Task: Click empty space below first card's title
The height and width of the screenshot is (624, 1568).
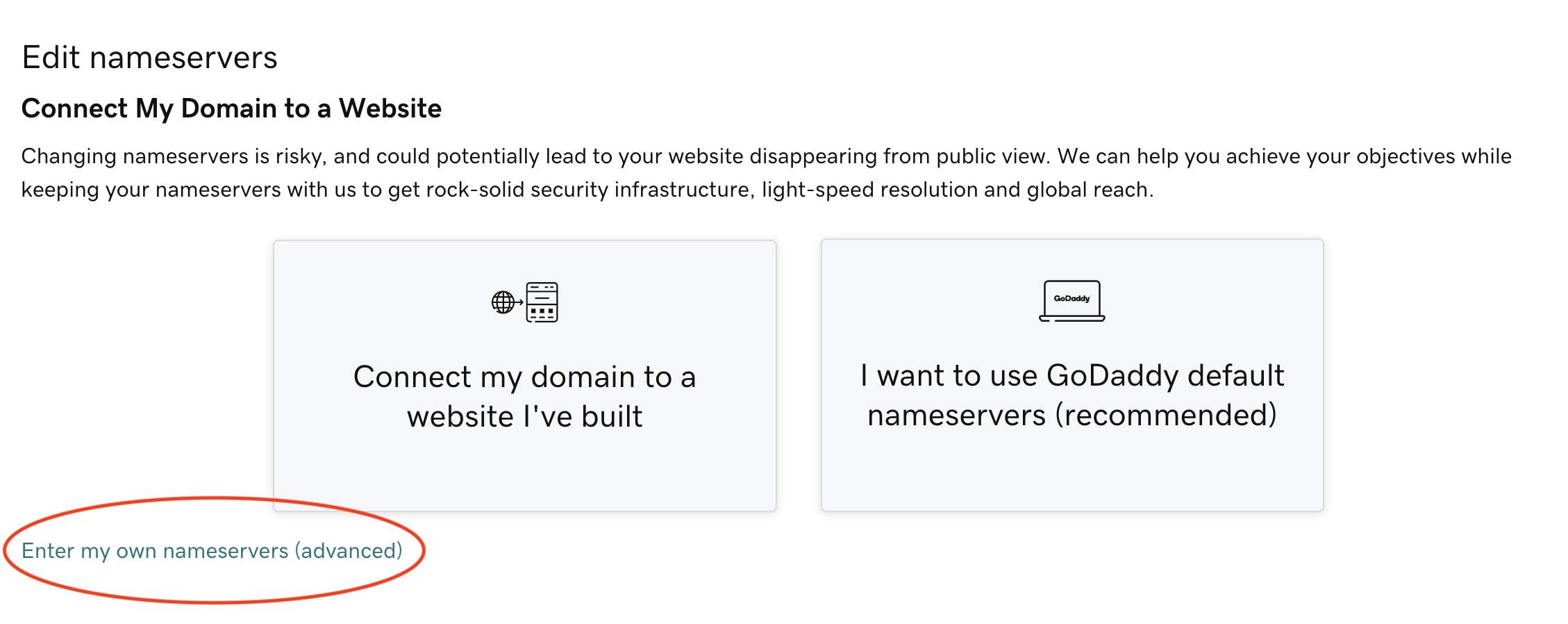Action: 525,473
